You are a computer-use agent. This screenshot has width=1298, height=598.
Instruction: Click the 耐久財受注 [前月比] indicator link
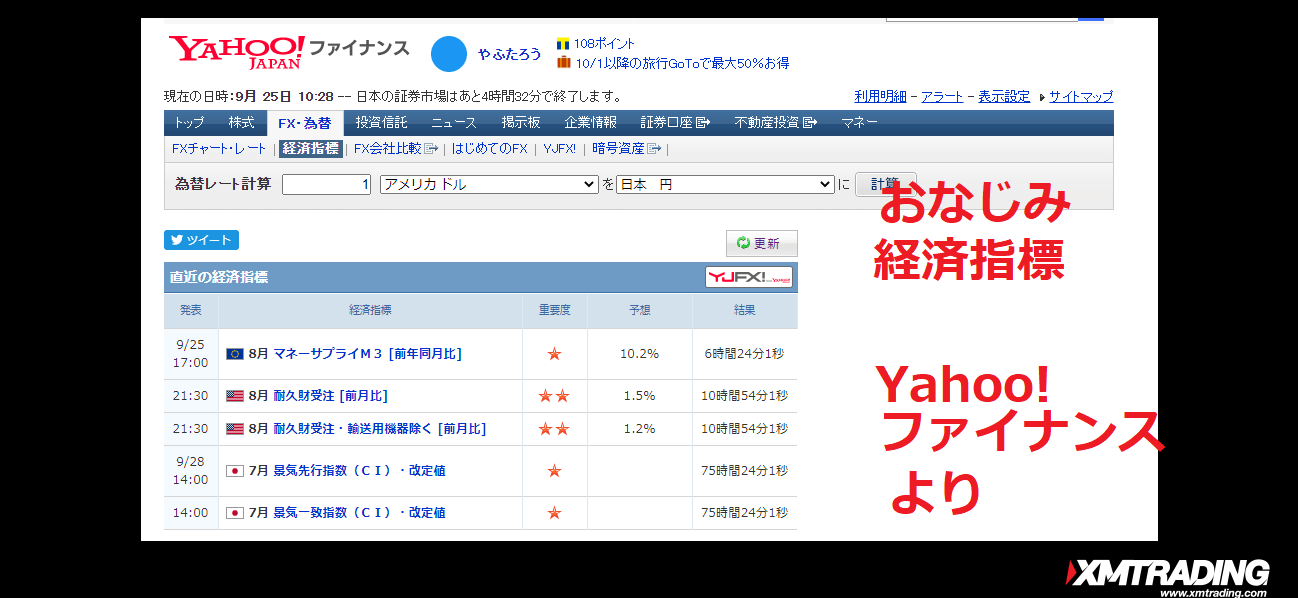330,396
